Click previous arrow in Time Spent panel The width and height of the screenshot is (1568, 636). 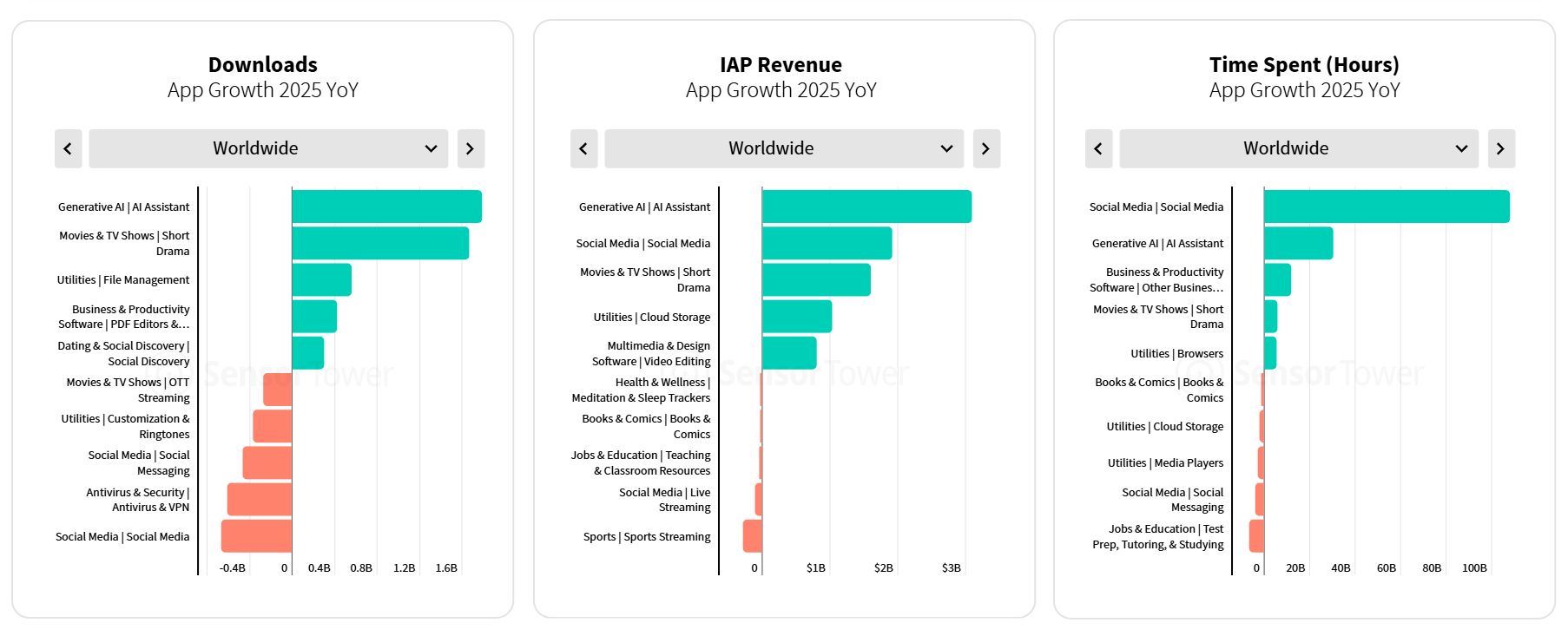1098,148
